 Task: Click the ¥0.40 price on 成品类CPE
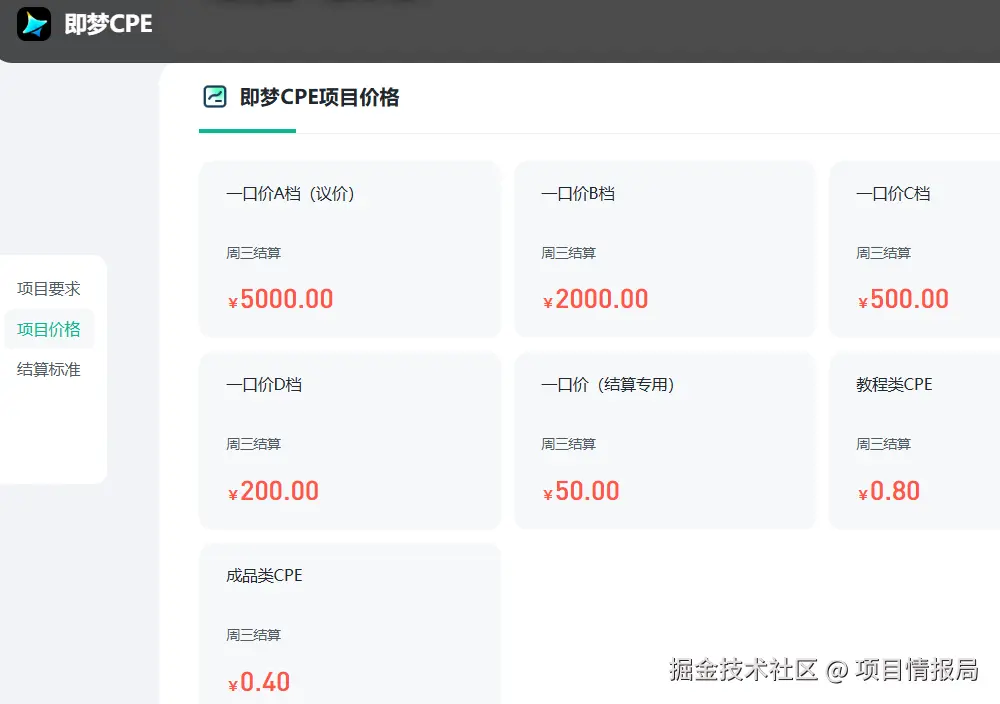coord(258,682)
